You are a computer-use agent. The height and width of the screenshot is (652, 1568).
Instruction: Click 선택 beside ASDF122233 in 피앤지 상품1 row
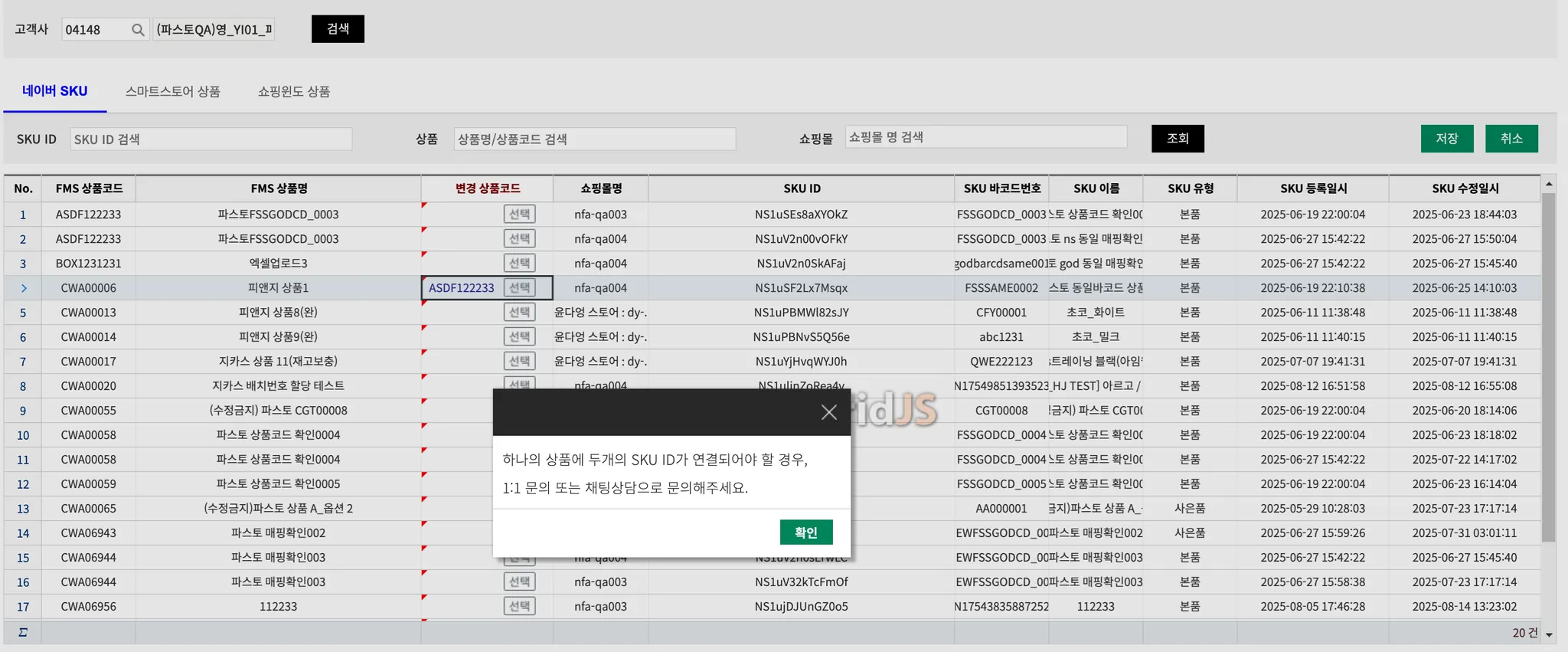[x=519, y=288]
